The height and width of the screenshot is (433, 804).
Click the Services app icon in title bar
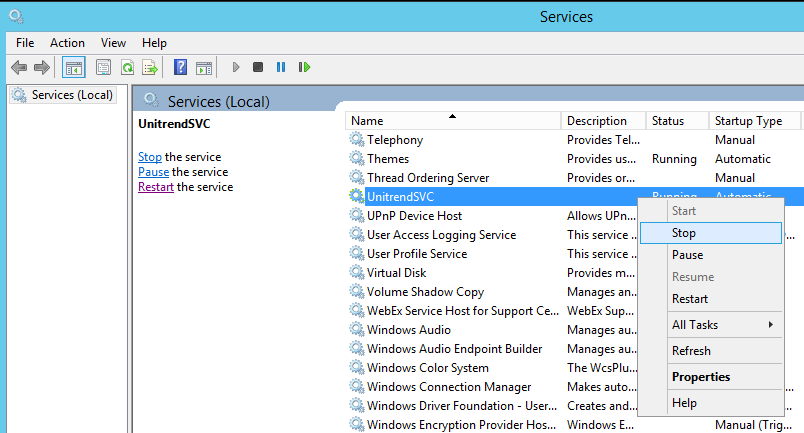coord(16,16)
